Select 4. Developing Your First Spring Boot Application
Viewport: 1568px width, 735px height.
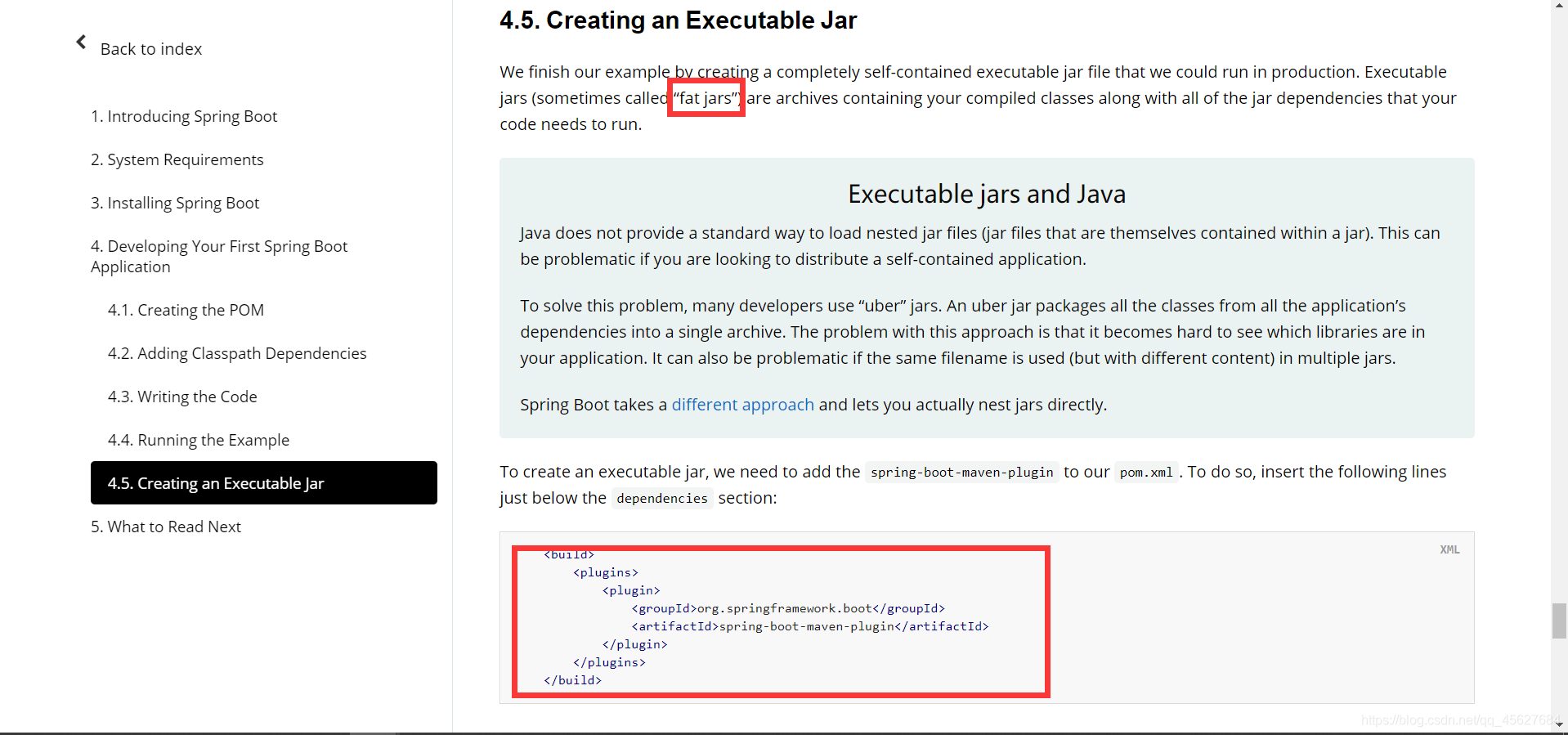click(219, 256)
